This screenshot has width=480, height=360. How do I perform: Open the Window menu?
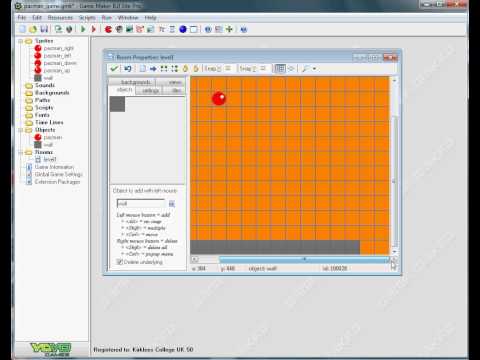128,17
